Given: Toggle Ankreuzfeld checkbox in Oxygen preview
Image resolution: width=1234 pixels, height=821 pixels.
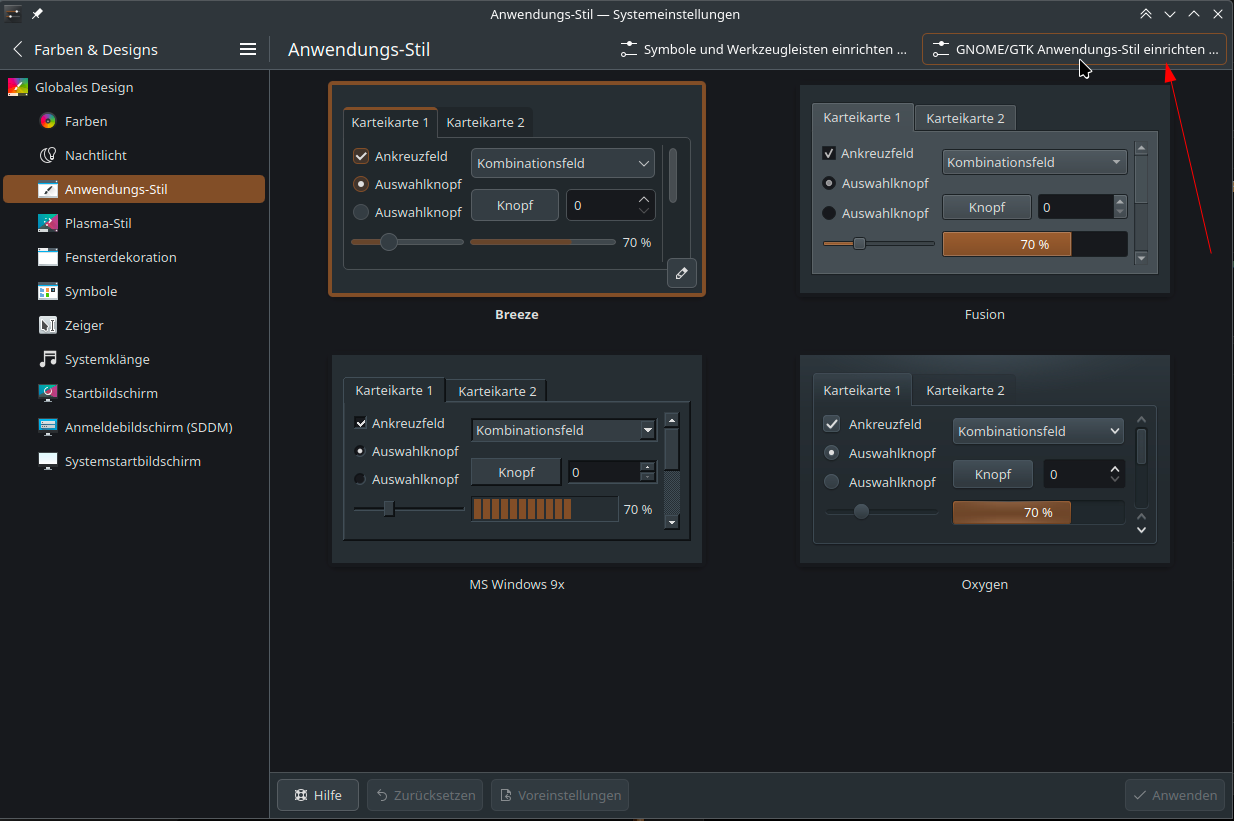Looking at the screenshot, I should point(831,424).
